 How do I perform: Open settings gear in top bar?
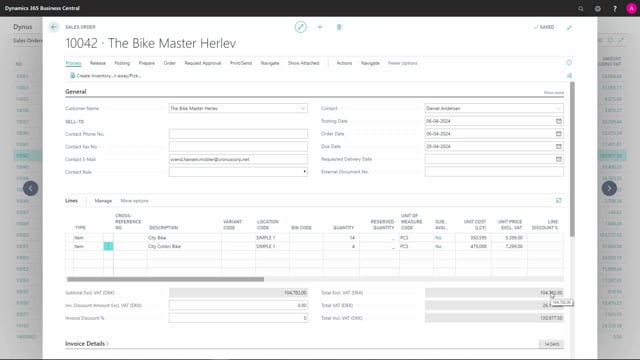tap(598, 8)
